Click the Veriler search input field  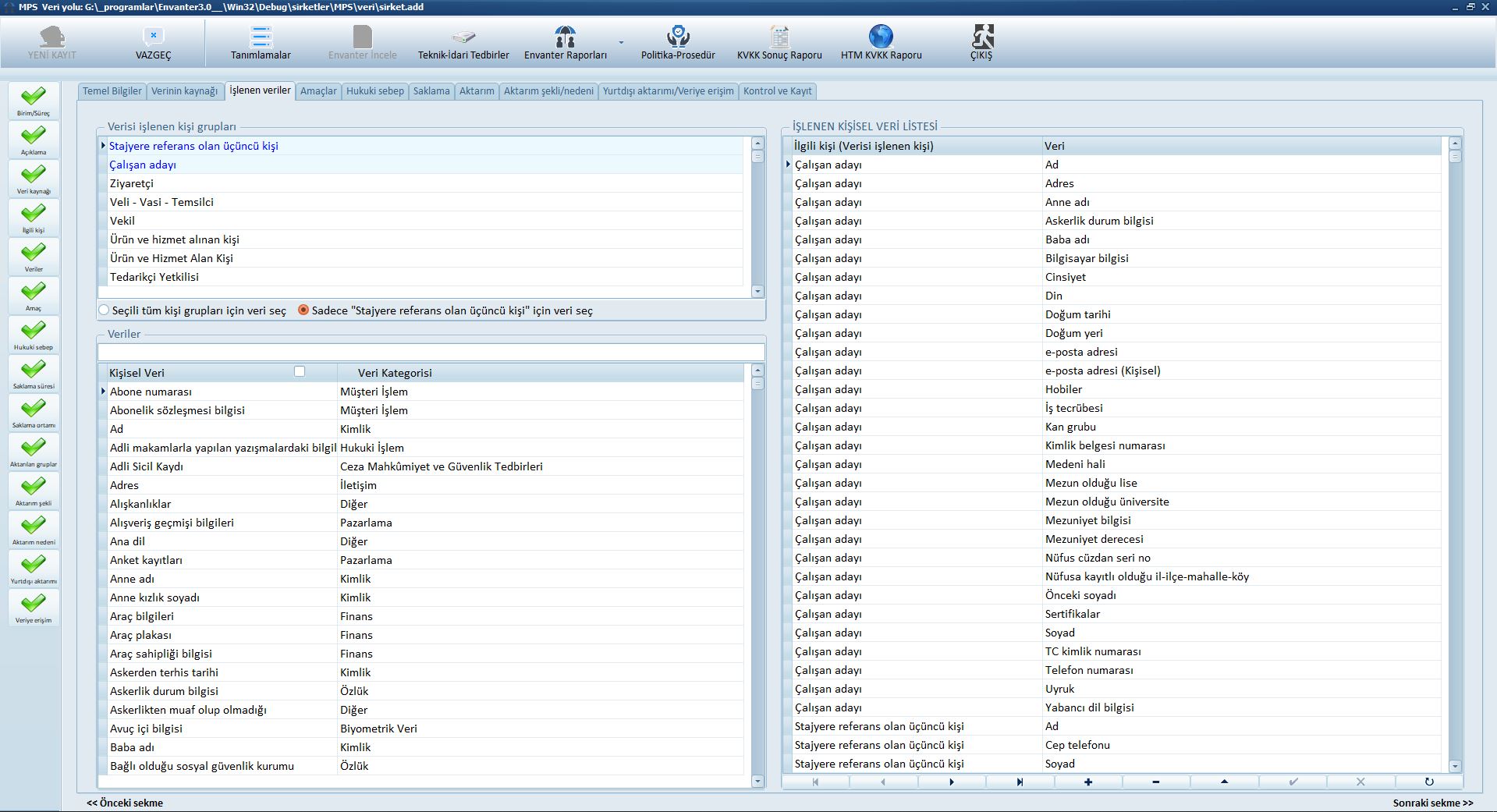click(431, 352)
